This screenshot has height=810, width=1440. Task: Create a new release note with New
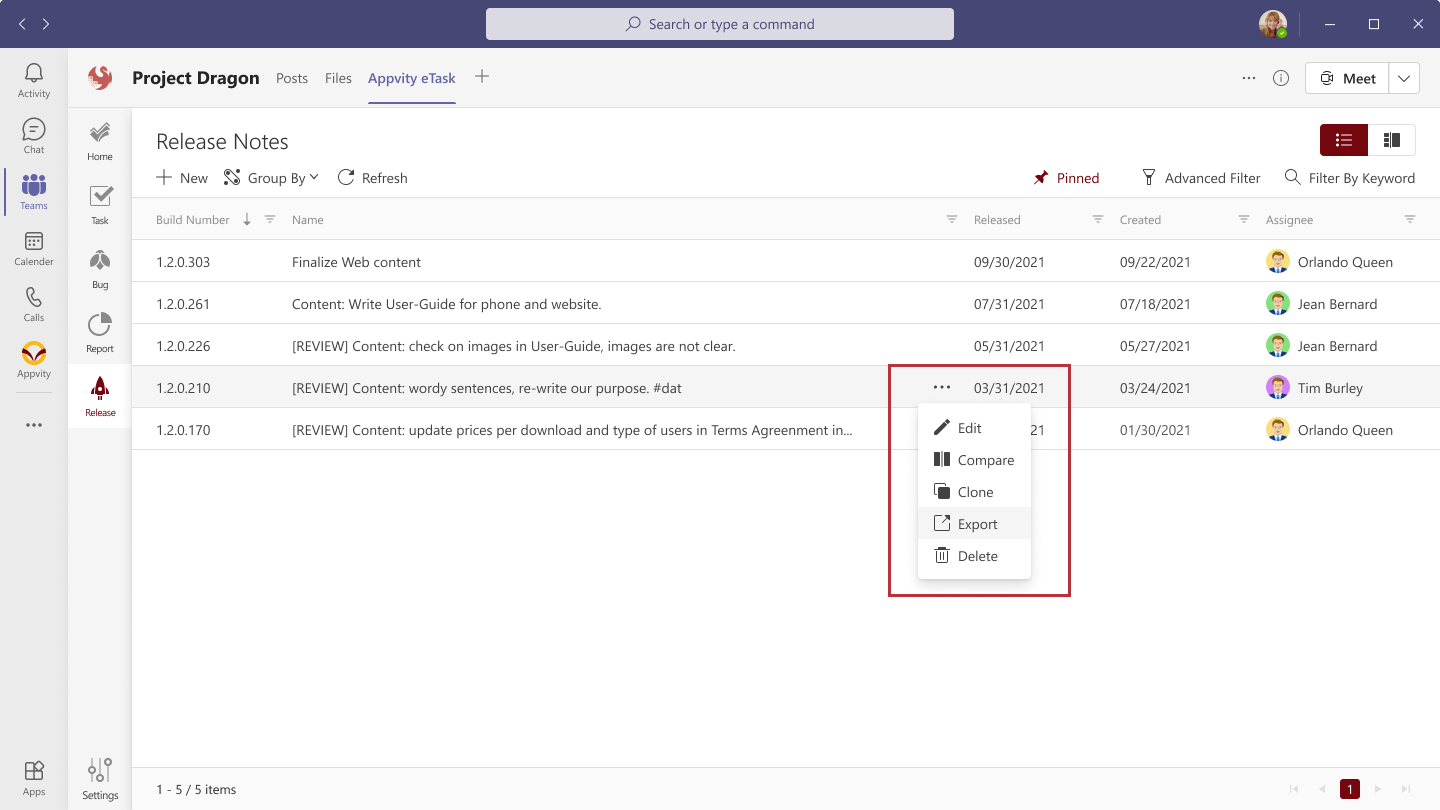click(181, 177)
